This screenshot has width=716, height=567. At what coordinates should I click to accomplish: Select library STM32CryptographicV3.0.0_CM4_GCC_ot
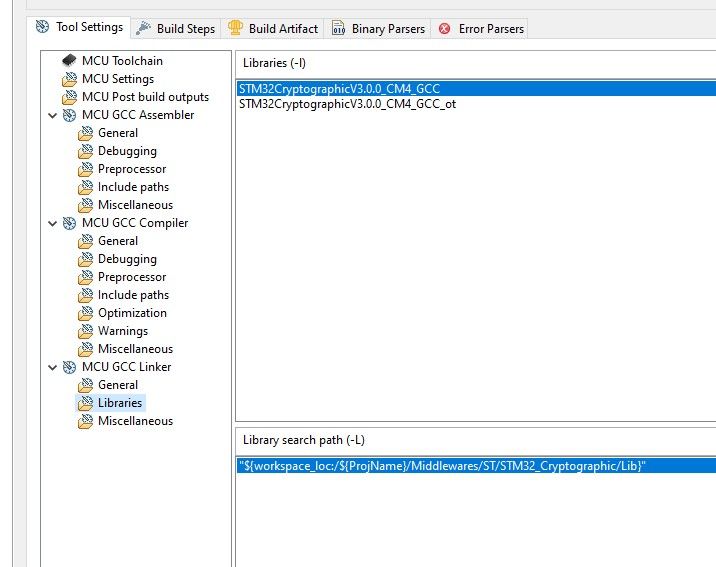[x=476, y=104]
